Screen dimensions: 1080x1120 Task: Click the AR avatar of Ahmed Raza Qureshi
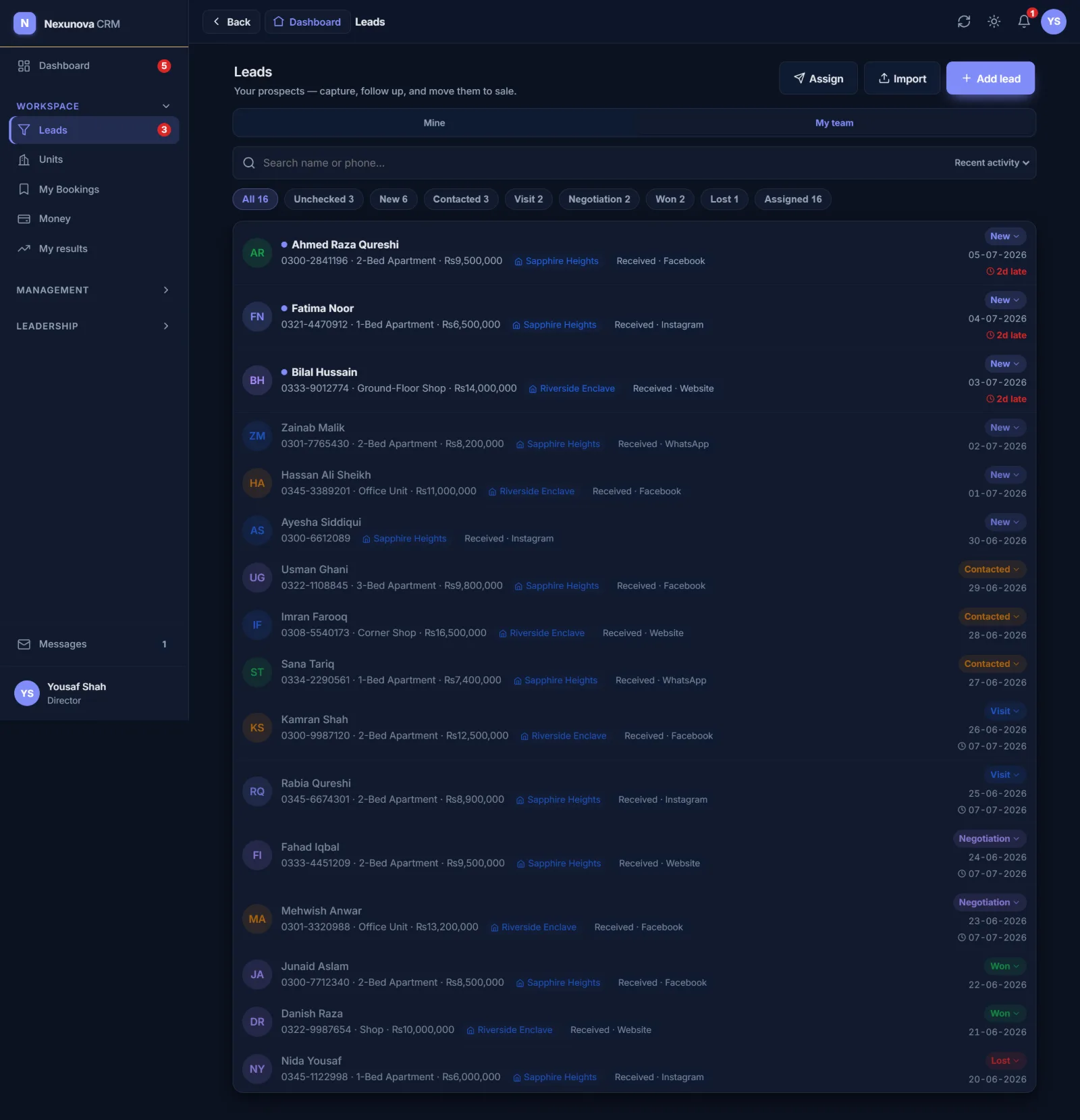257,252
